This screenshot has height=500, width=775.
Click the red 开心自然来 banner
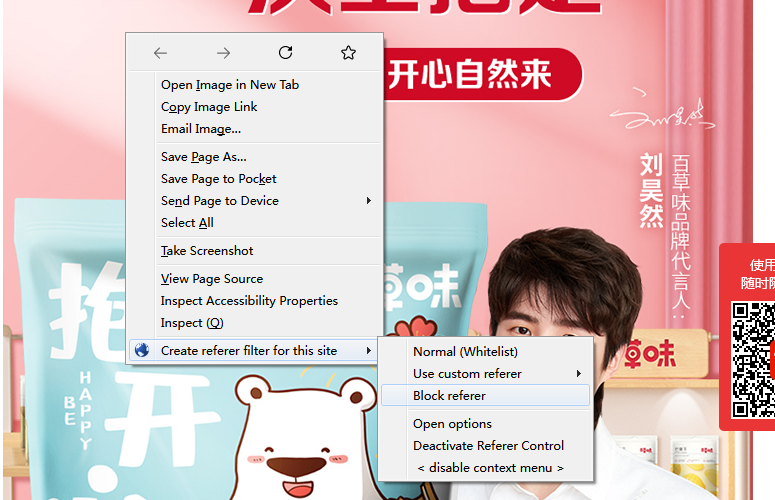pos(482,75)
